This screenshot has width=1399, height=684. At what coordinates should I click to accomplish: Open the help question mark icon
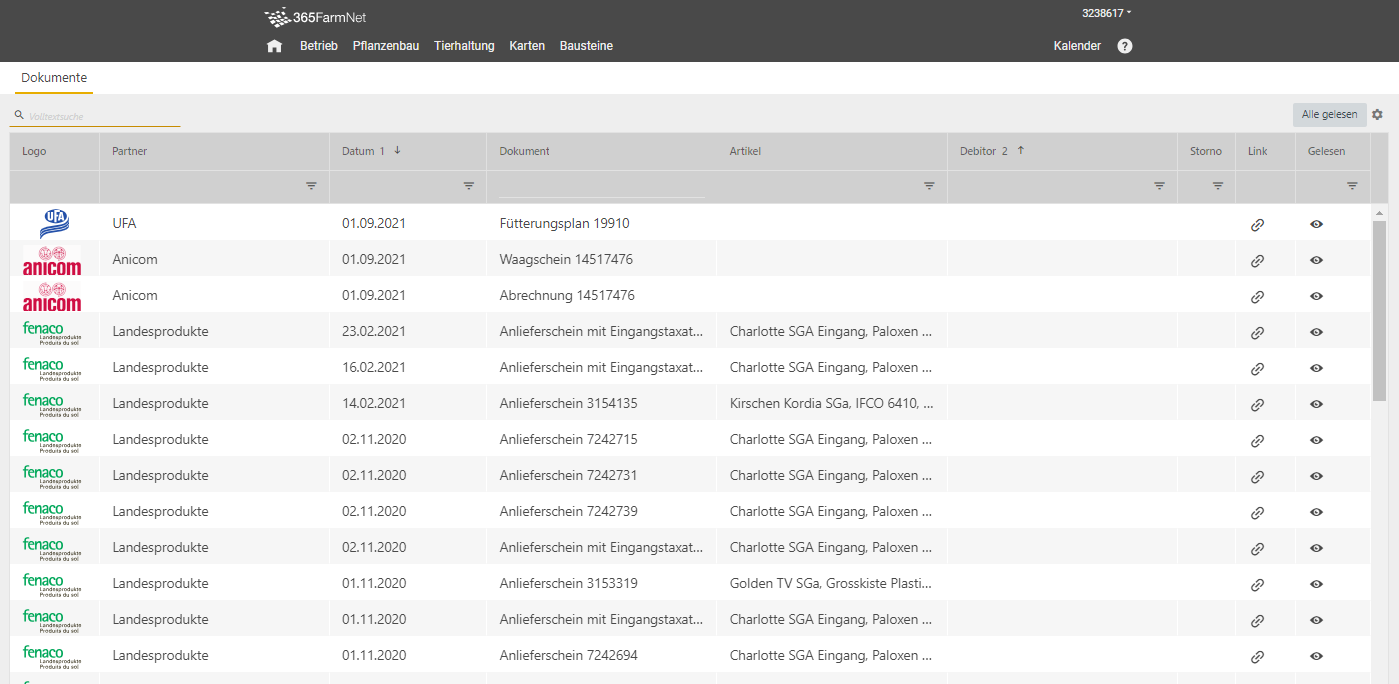1124,46
